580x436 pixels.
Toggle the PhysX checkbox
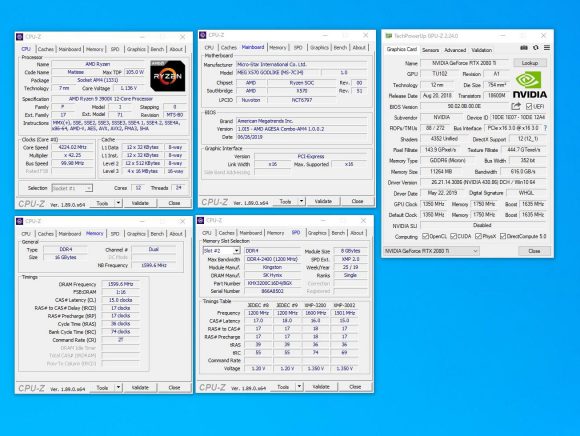coord(478,236)
